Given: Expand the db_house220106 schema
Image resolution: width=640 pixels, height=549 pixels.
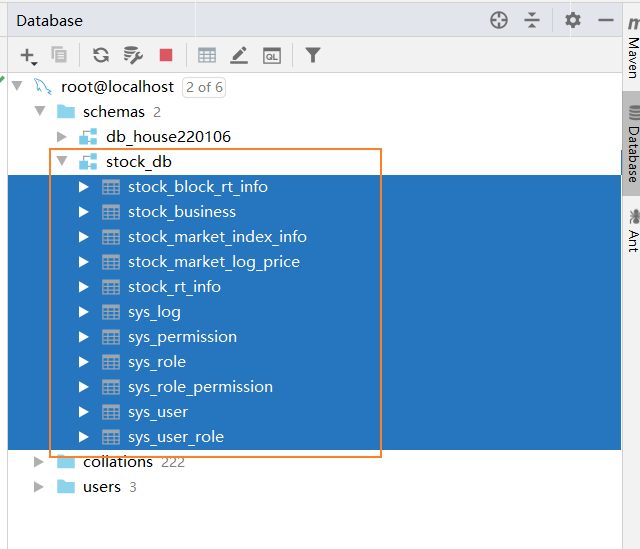Looking at the screenshot, I should pos(62,136).
